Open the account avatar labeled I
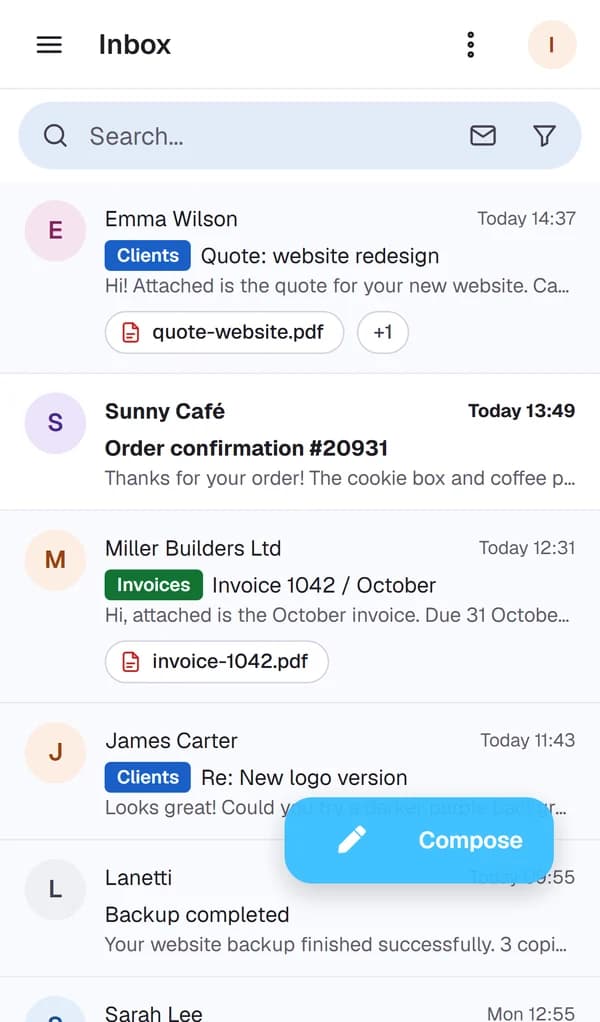600x1022 pixels. (552, 44)
